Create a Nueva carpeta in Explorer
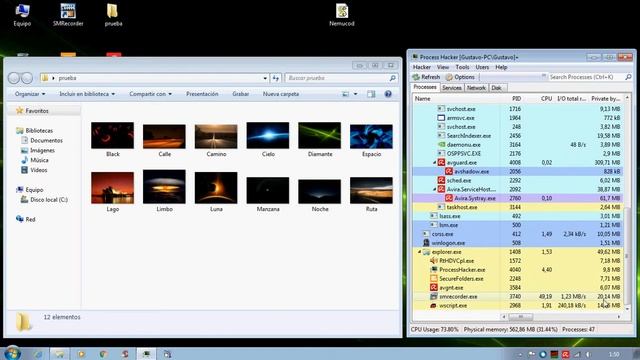The image size is (640, 360). click(281, 94)
